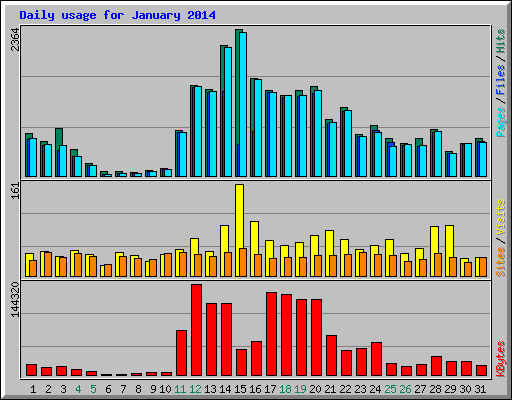Click day 1 on the x-axis
The width and height of the screenshot is (512, 400).
click(x=33, y=389)
